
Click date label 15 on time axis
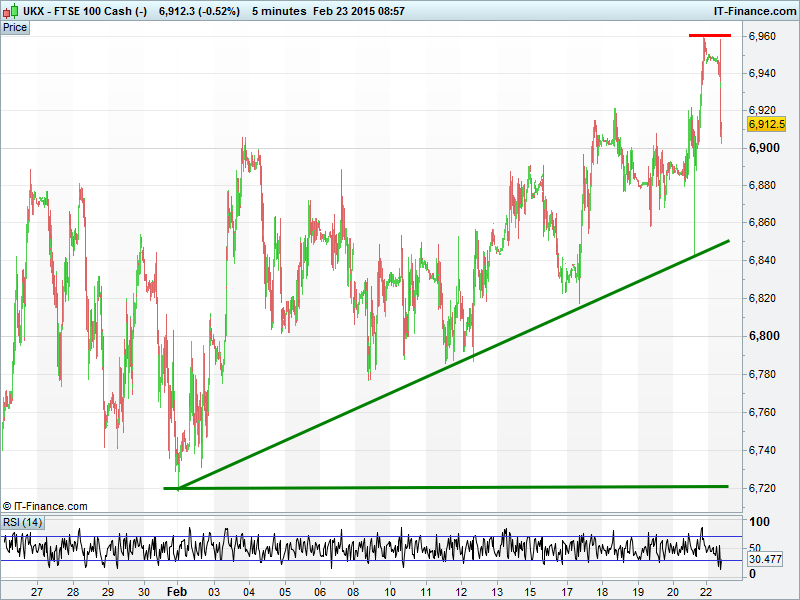pos(530,592)
